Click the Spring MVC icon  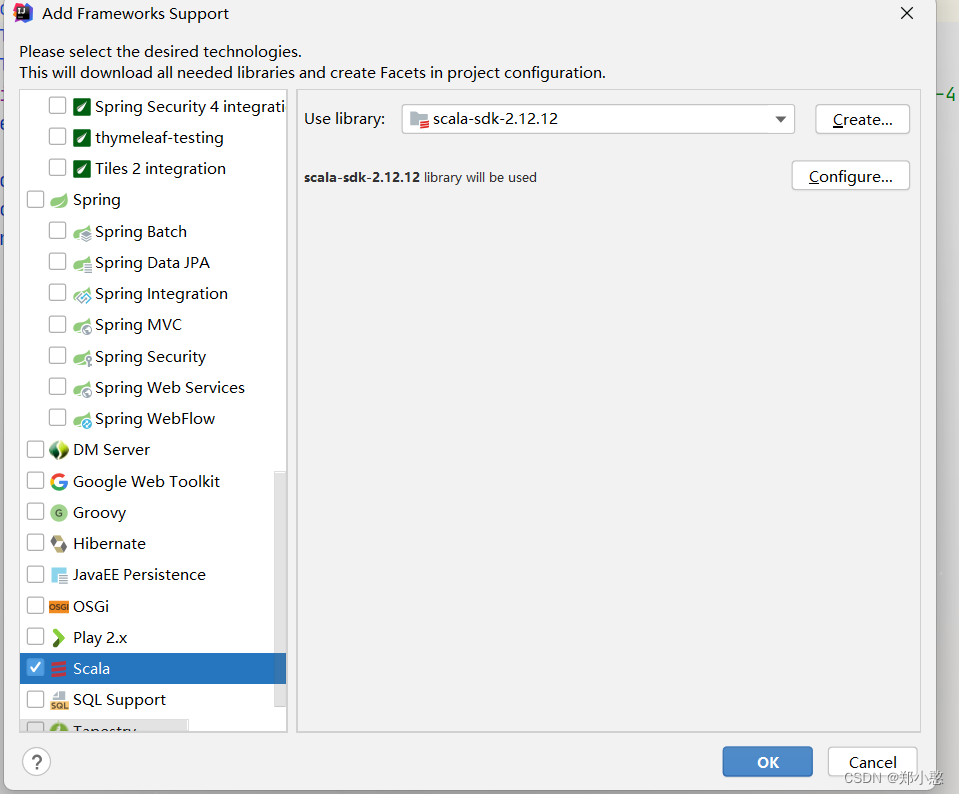(82, 326)
